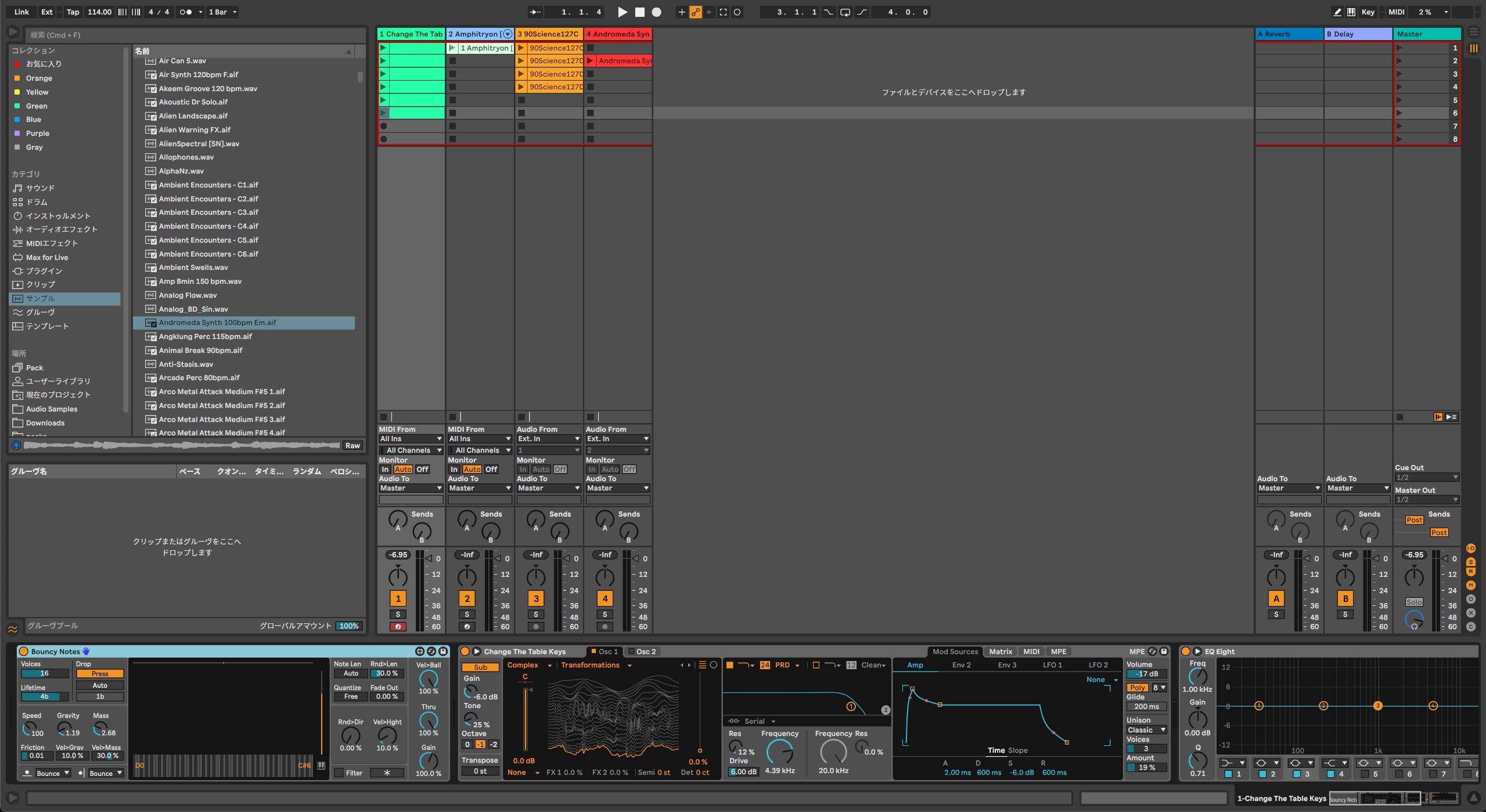Open Unison mode Classic dropdown
This screenshot has width=1486, height=812.
pyautogui.click(x=1146, y=730)
